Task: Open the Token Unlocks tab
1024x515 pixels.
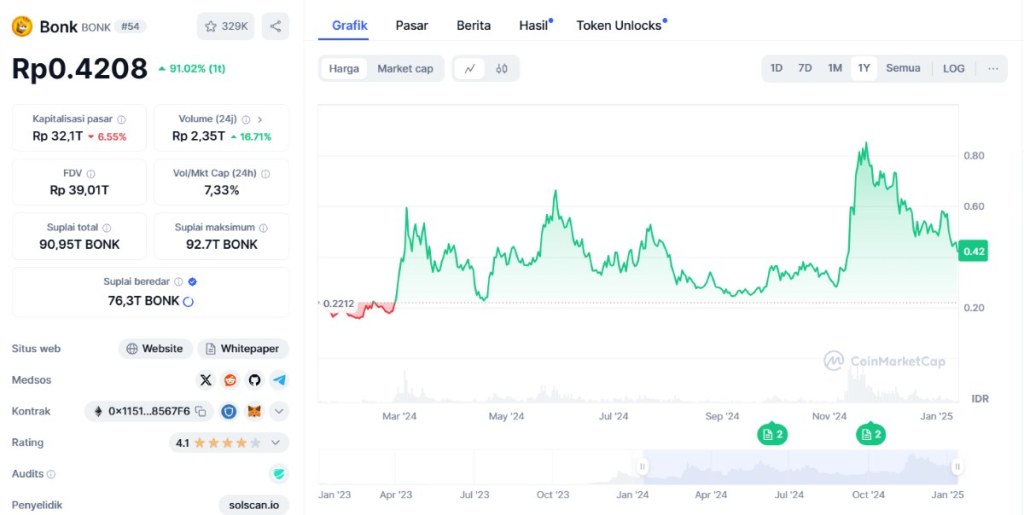Action: (619, 25)
